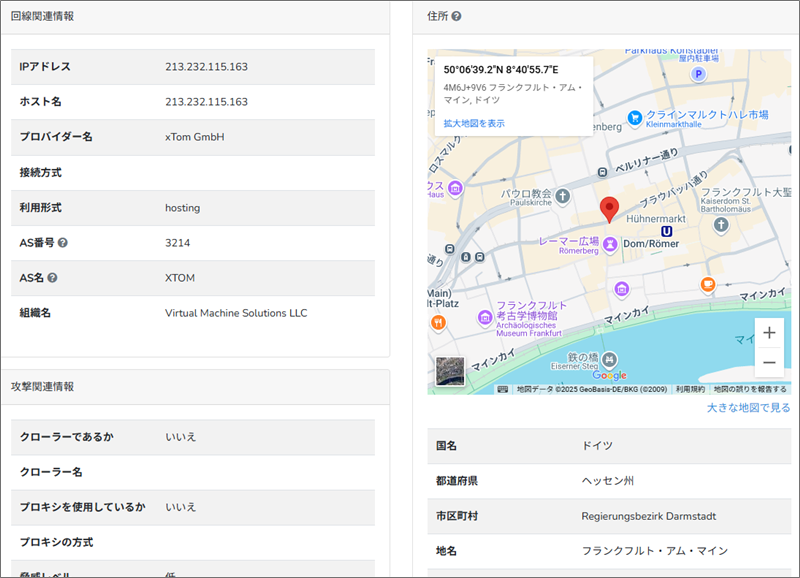Click 地図の誤りを報告する link
The image size is (800, 578).
coord(750,389)
